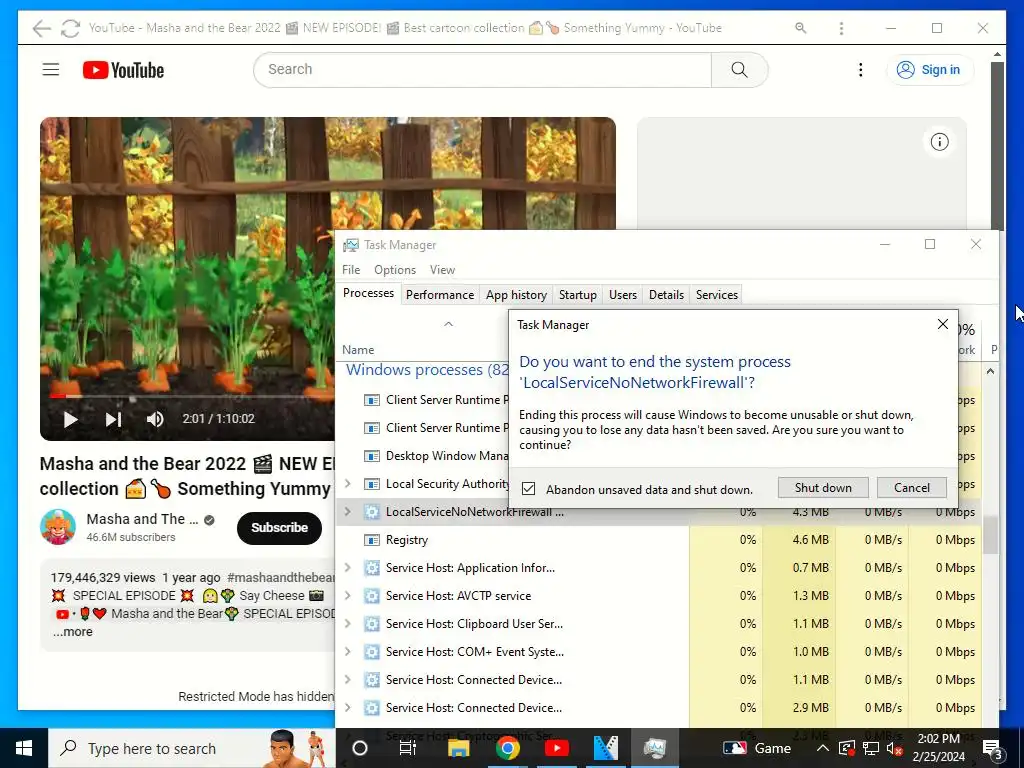Viewport: 1024px width, 768px height.
Task: Click the Service Host: AVCTP service gear icon
Action: [372, 596]
